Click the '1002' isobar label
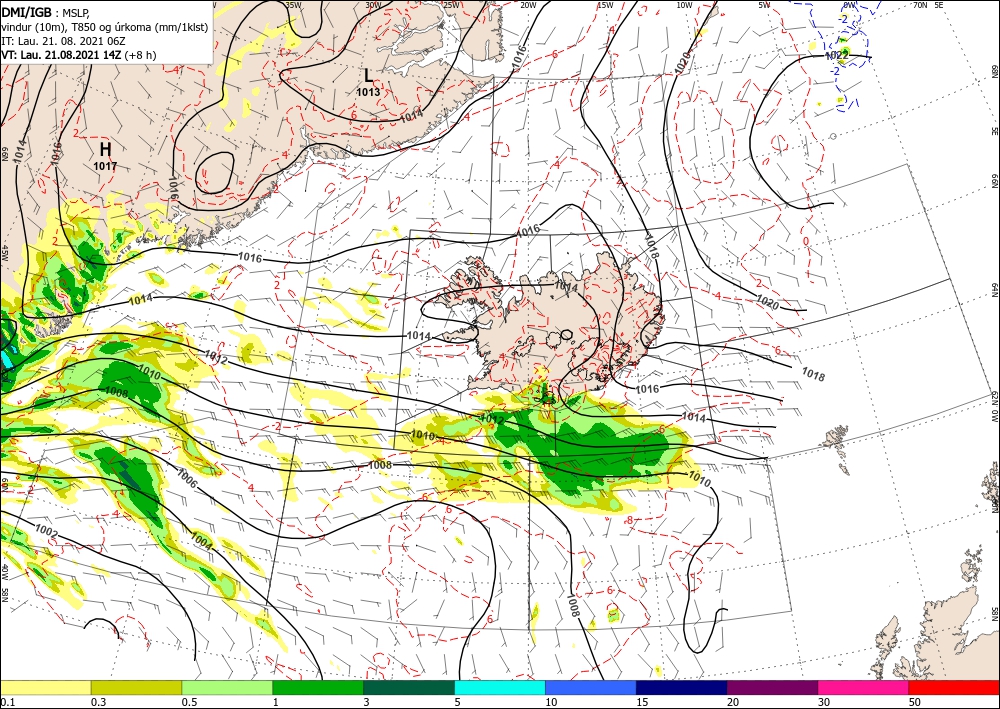The width and height of the screenshot is (1000, 709). pos(47,530)
